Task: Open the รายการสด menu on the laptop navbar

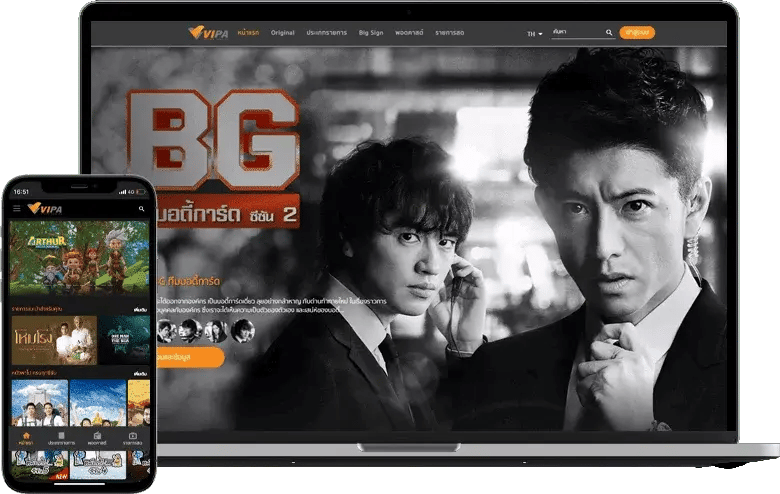Action: [450, 32]
